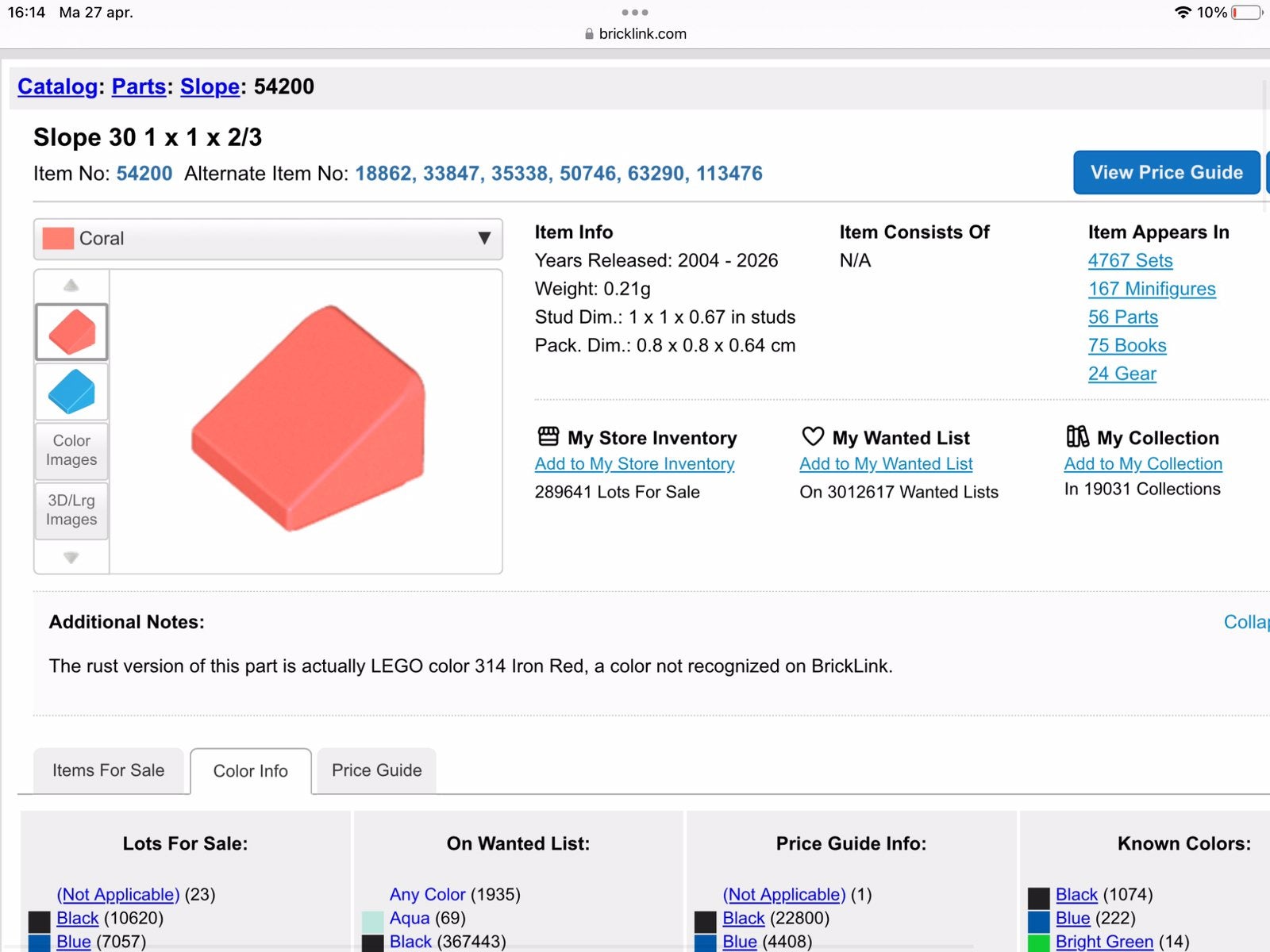
Task: Click black swatch beside Black (10620)
Action: tap(40, 921)
